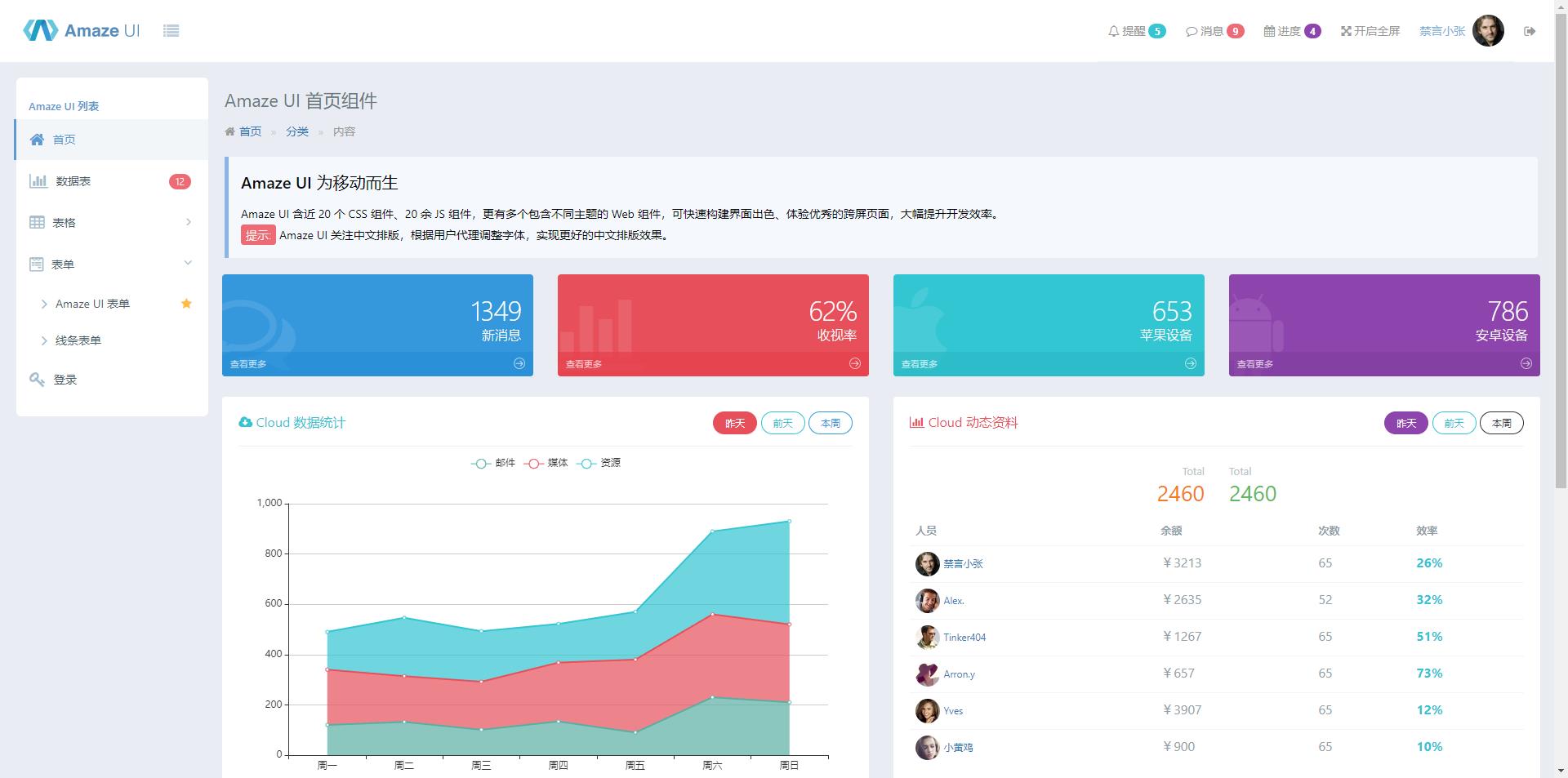Viewport: 1568px width, 778px height.
Task: Select 本周 in Cloud 动态资料
Action: click(x=1502, y=423)
